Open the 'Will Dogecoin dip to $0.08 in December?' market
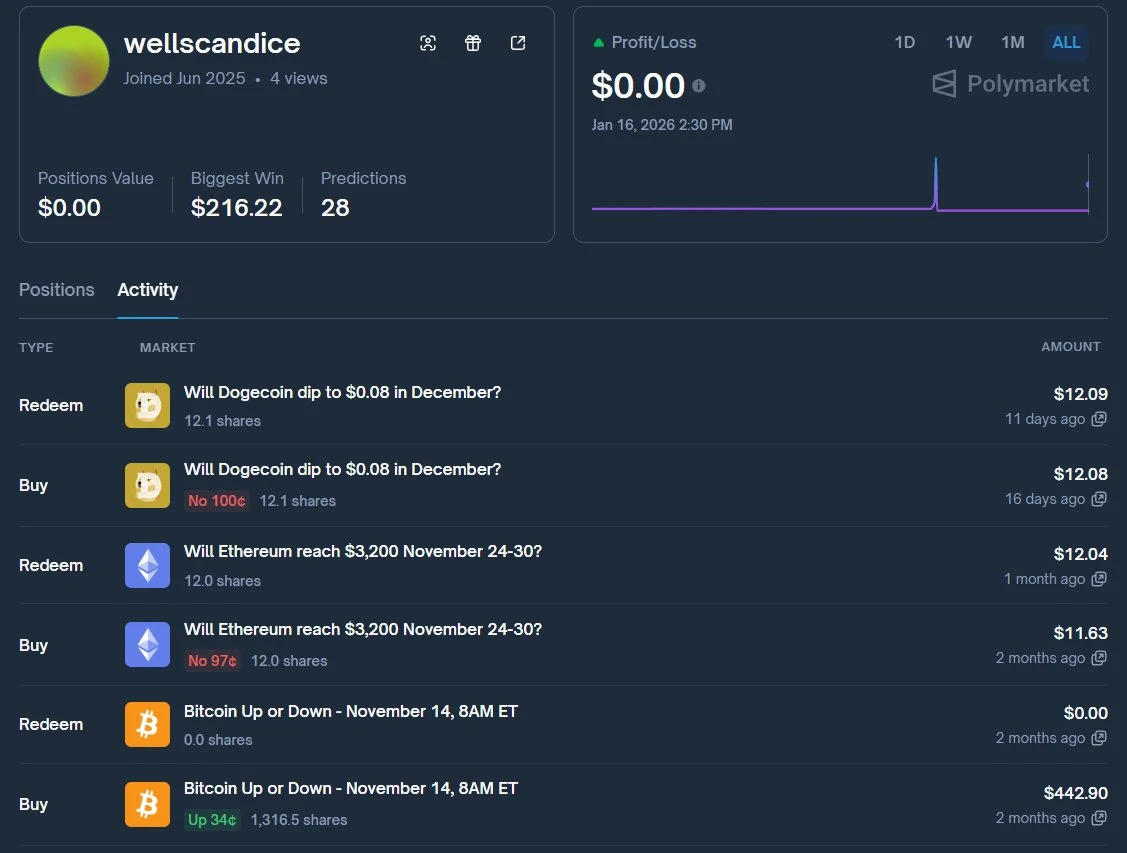 click(x=343, y=392)
